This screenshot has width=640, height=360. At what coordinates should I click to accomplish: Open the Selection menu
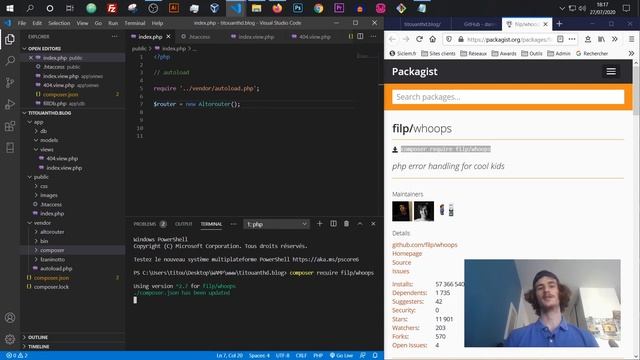(59, 23)
